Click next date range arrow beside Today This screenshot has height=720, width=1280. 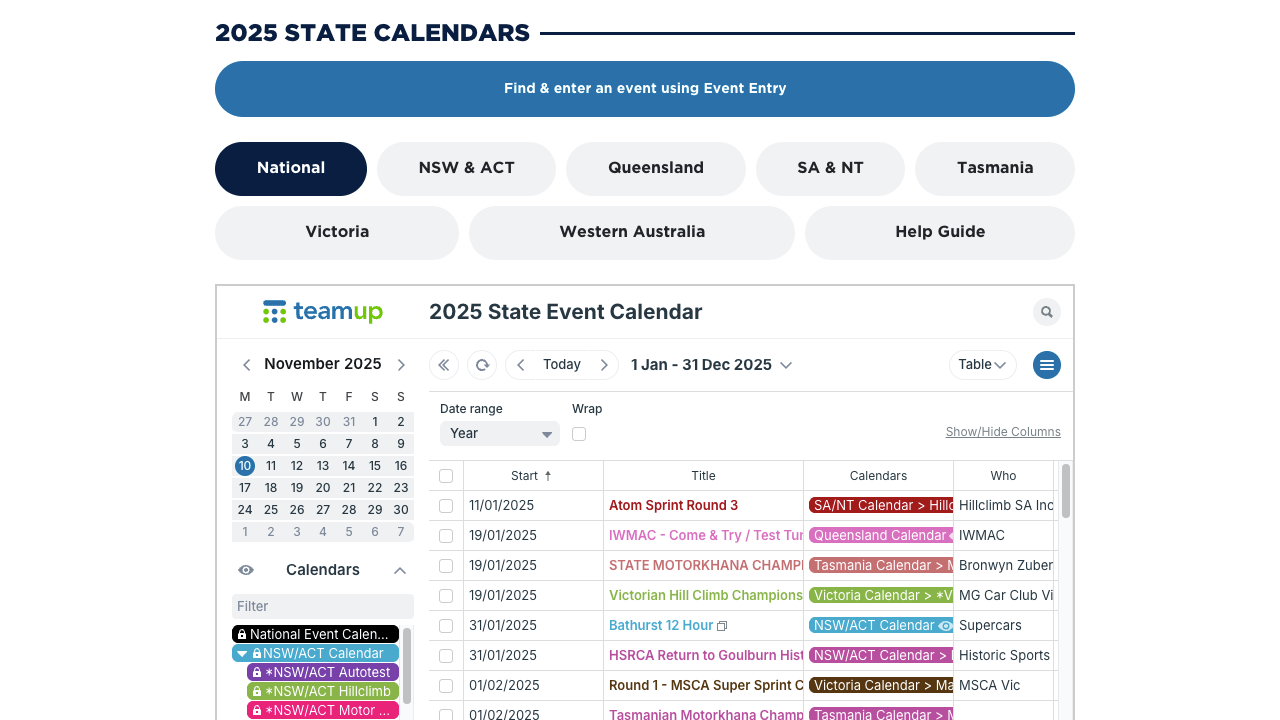point(603,365)
